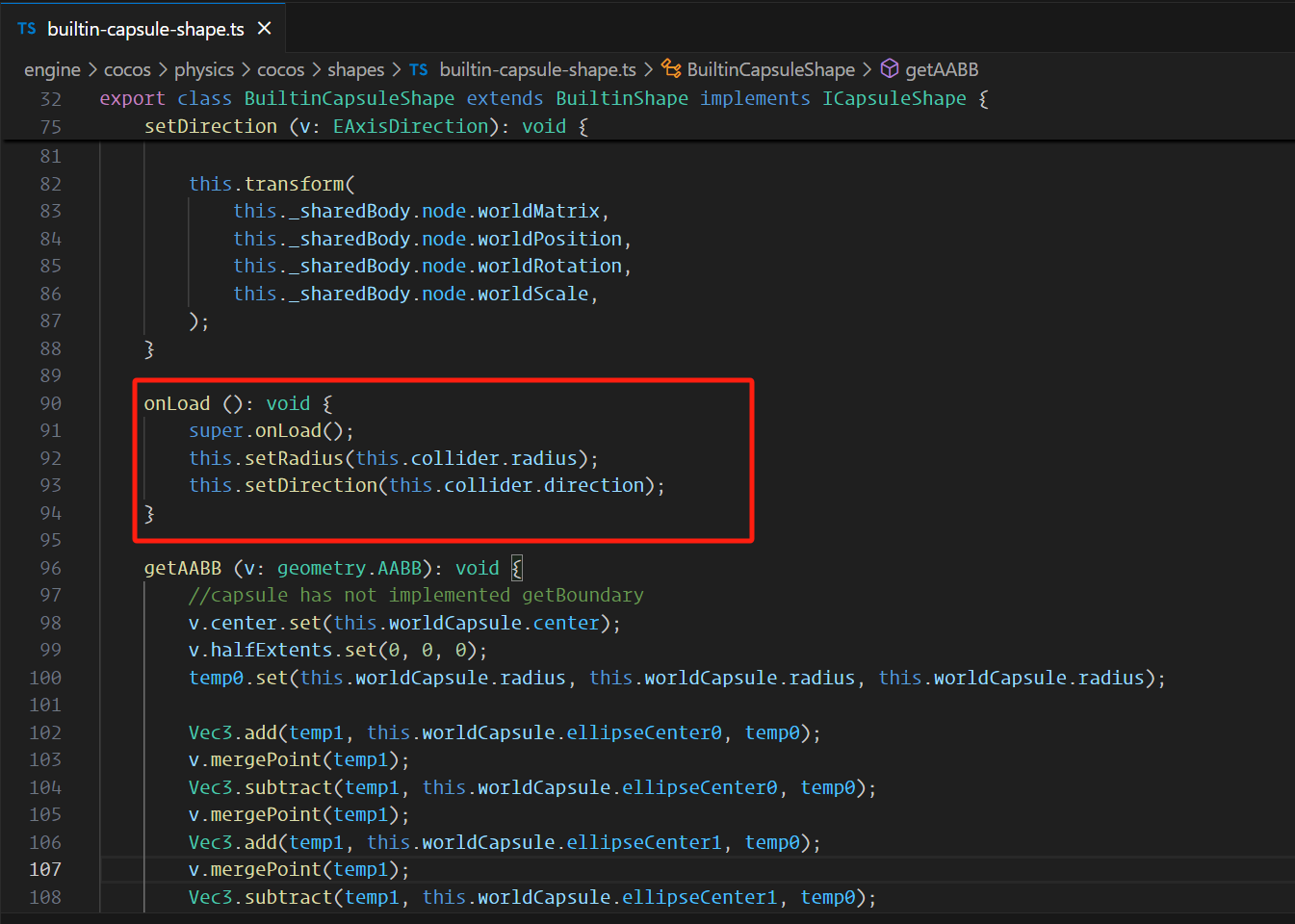Select the builtin-capsule-shape.ts editor tab
Screen dimensions: 1295x924
click(145, 29)
